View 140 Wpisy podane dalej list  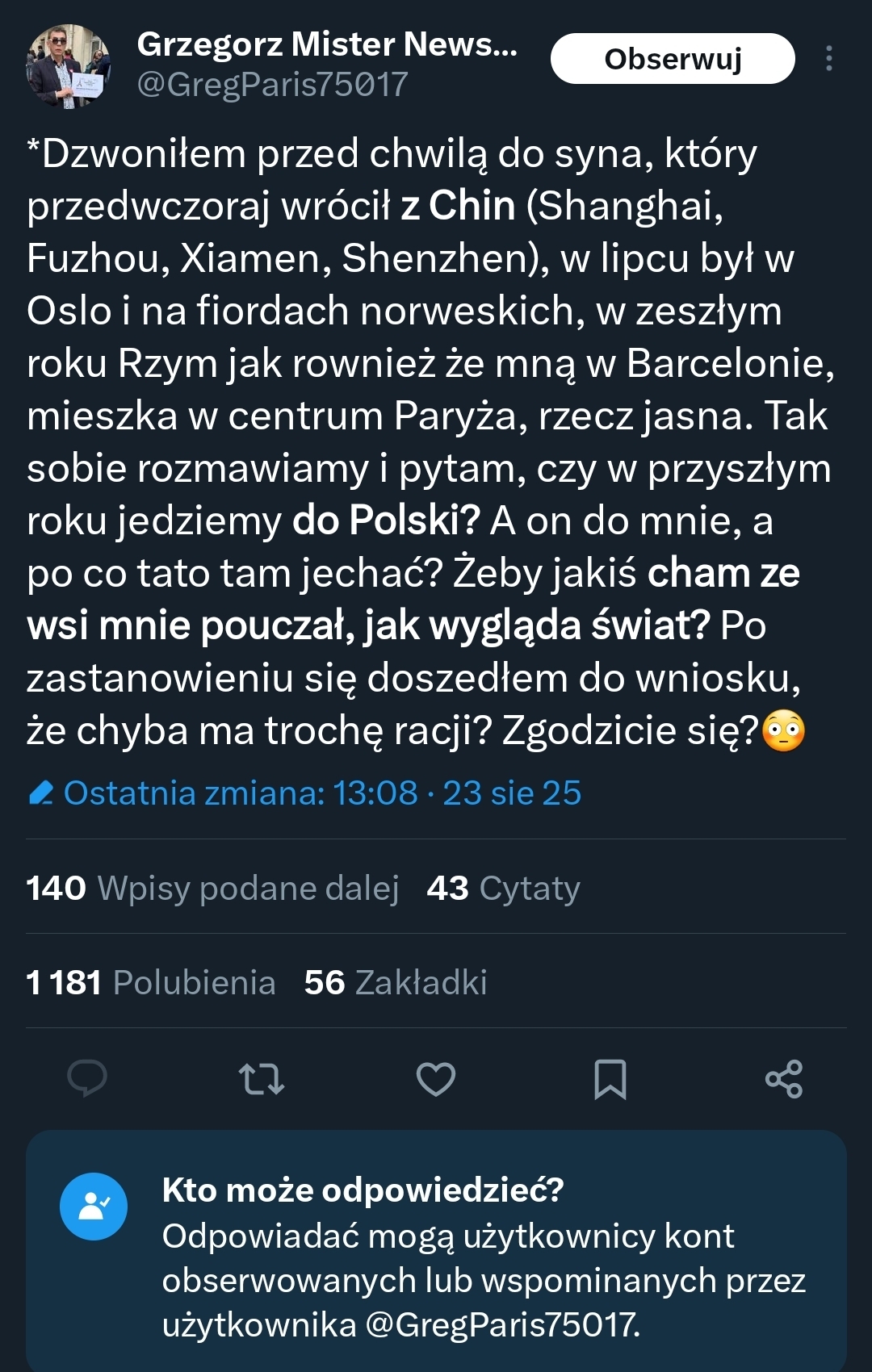click(212, 889)
